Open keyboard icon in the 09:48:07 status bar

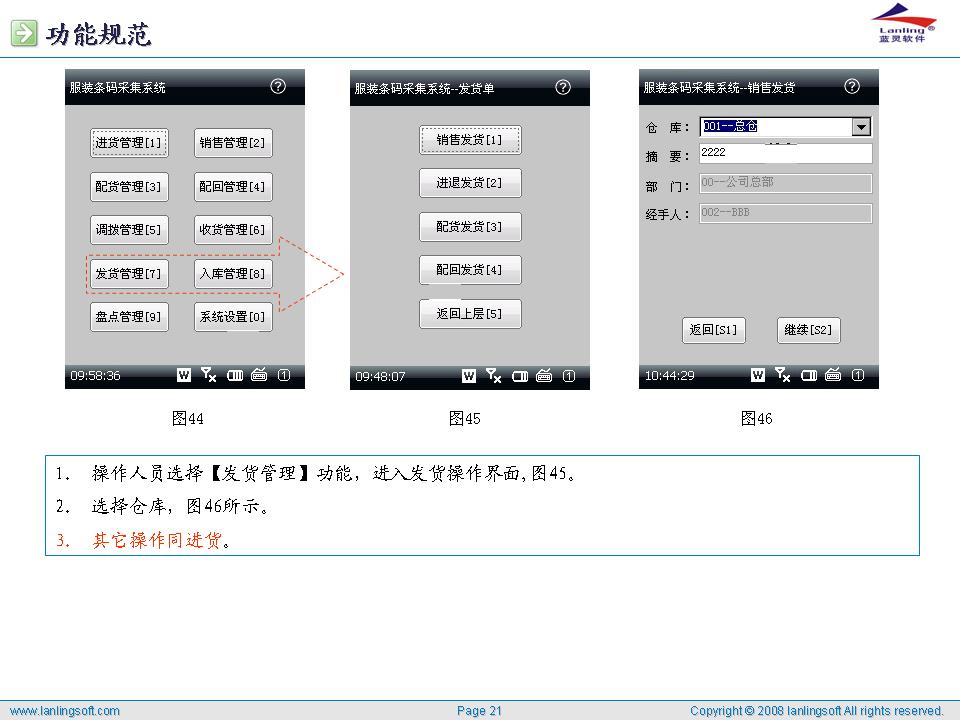[544, 376]
